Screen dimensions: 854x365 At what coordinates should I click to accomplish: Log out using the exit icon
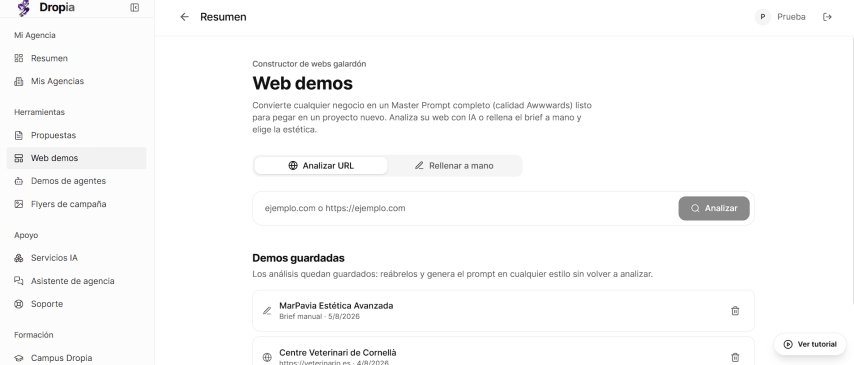coord(827,17)
